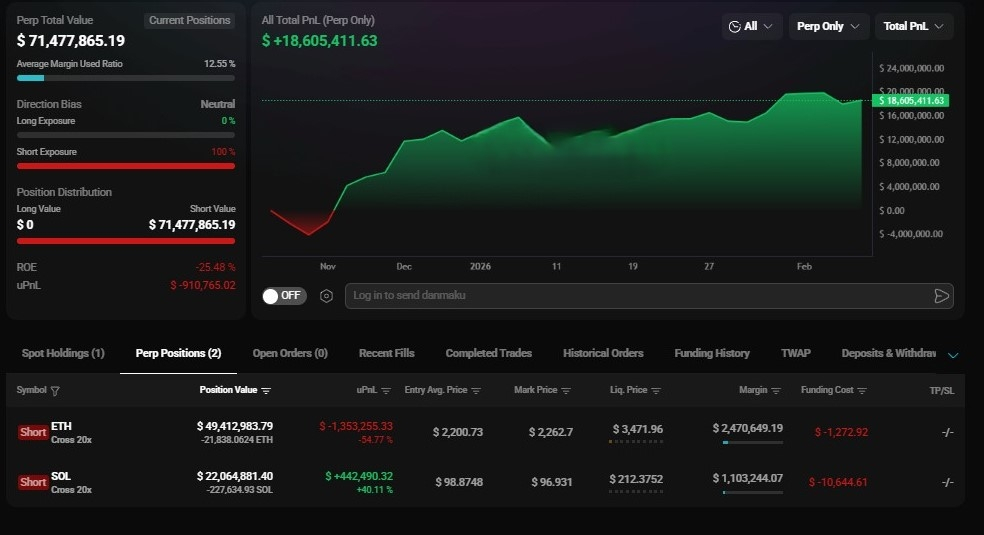The width and height of the screenshot is (984, 535).
Task: Click the Current Positions button
Action: 190,21
